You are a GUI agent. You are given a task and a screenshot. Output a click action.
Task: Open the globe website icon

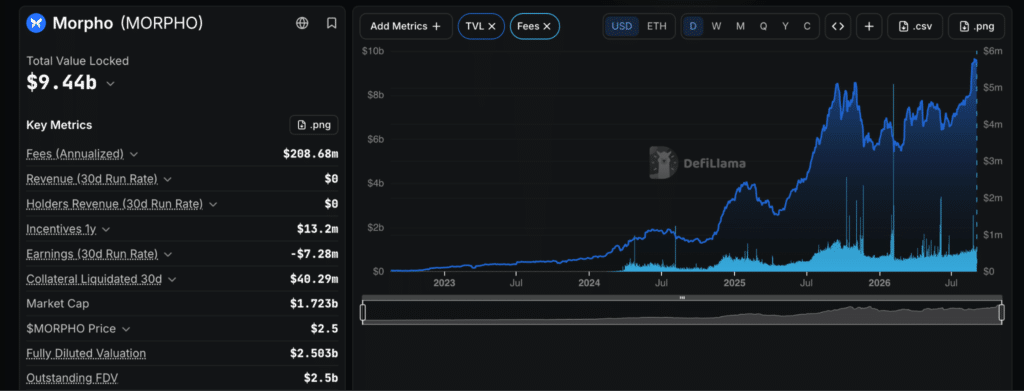click(x=302, y=23)
